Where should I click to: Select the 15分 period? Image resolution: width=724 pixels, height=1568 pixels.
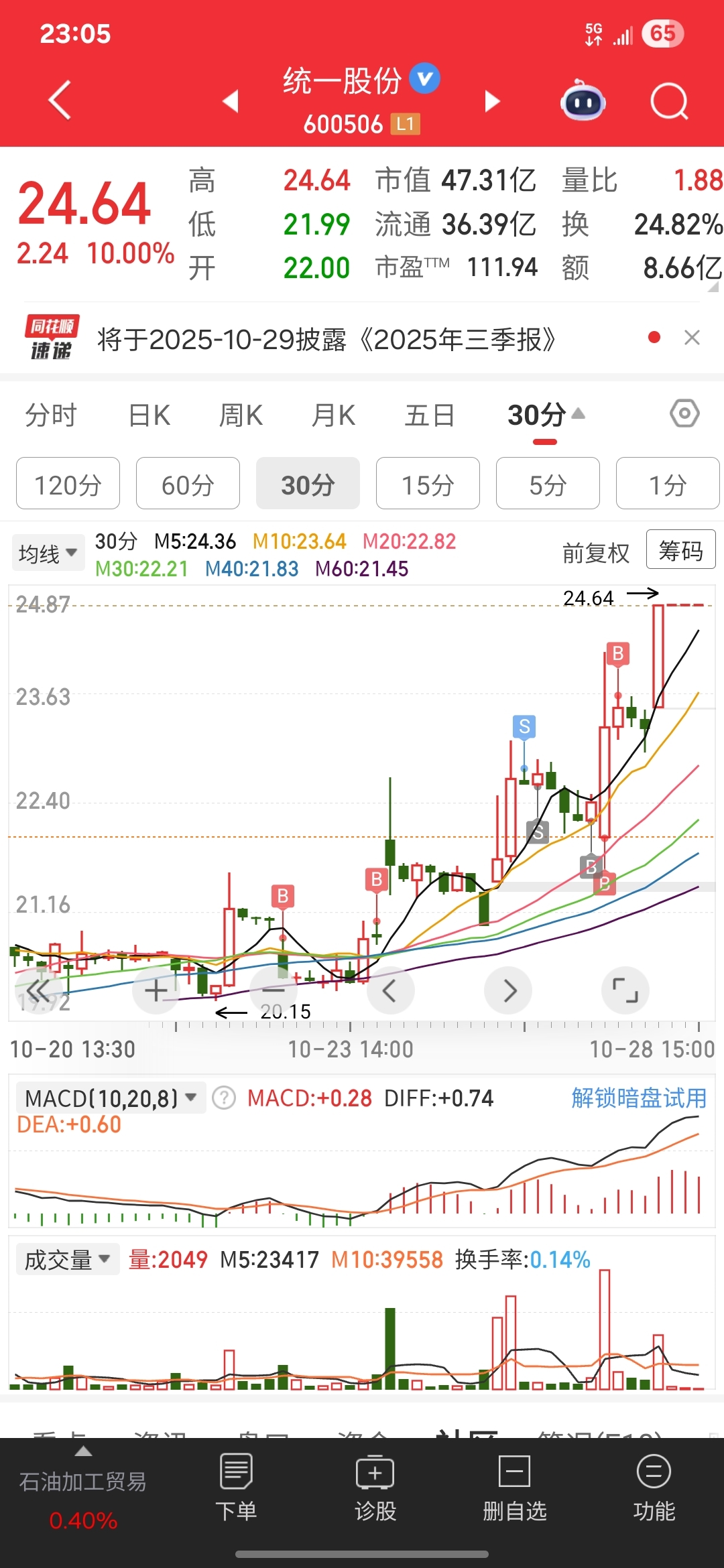[428, 484]
